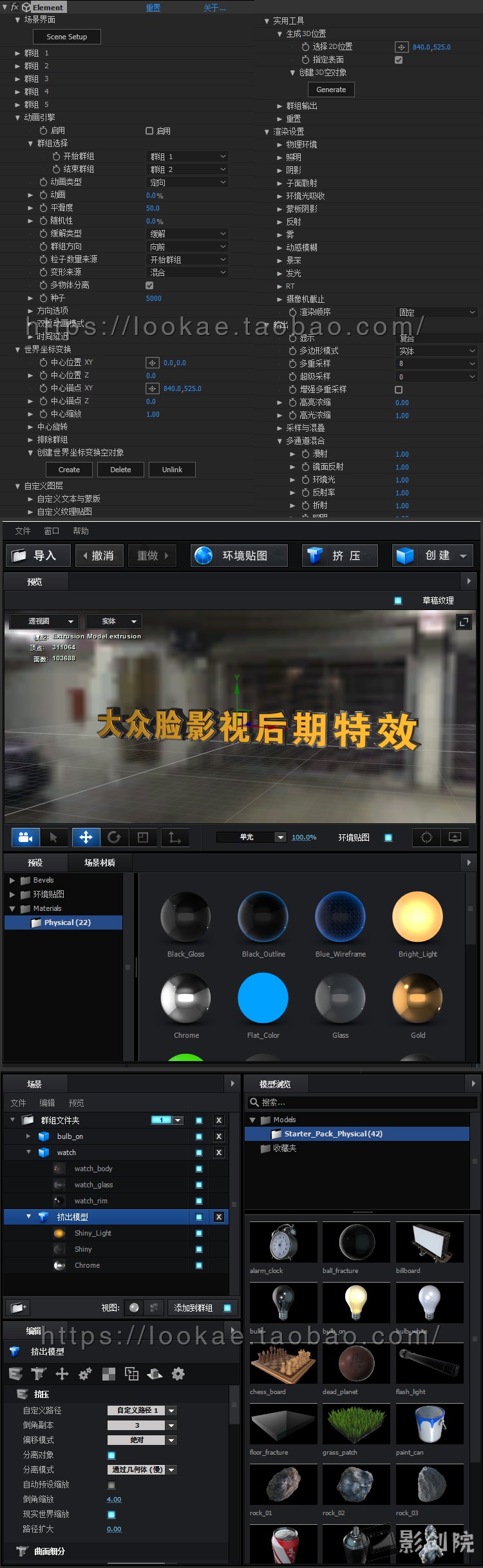The image size is (483, 1568).
Task: Toggle the 现实世界缩放 checkbox
Action: point(111,1515)
